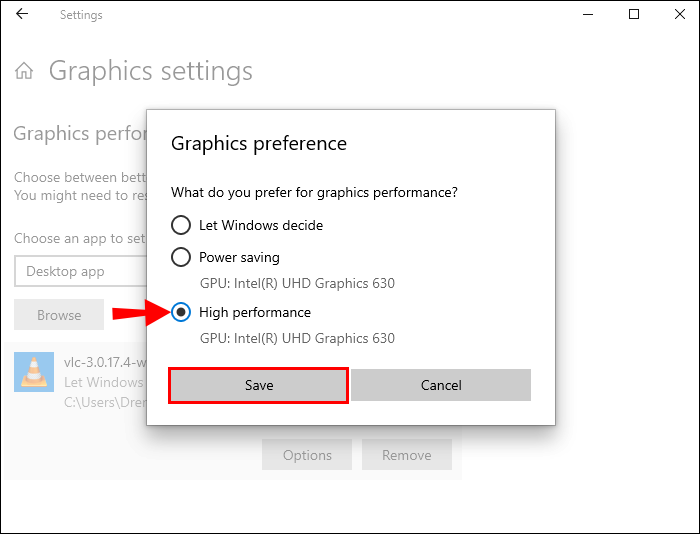Viewport: 700px width, 534px height.
Task: Save the graphics preference
Action: (x=258, y=385)
